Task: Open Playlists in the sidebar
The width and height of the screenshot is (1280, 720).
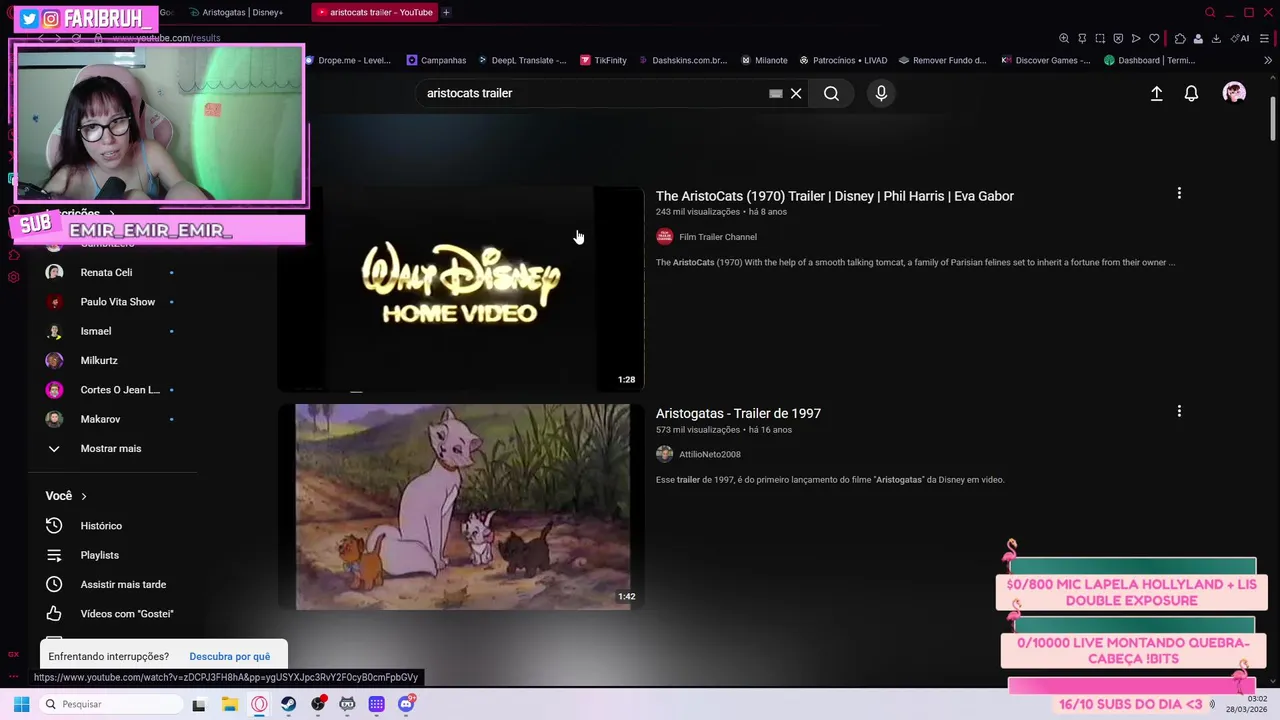Action: [x=99, y=555]
